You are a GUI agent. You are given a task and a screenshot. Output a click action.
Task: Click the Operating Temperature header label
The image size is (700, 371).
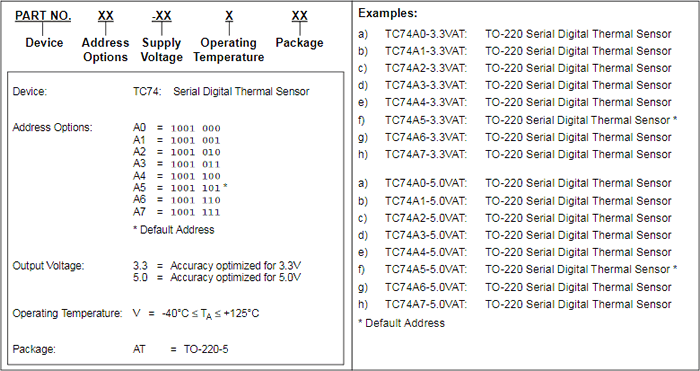(x=229, y=50)
